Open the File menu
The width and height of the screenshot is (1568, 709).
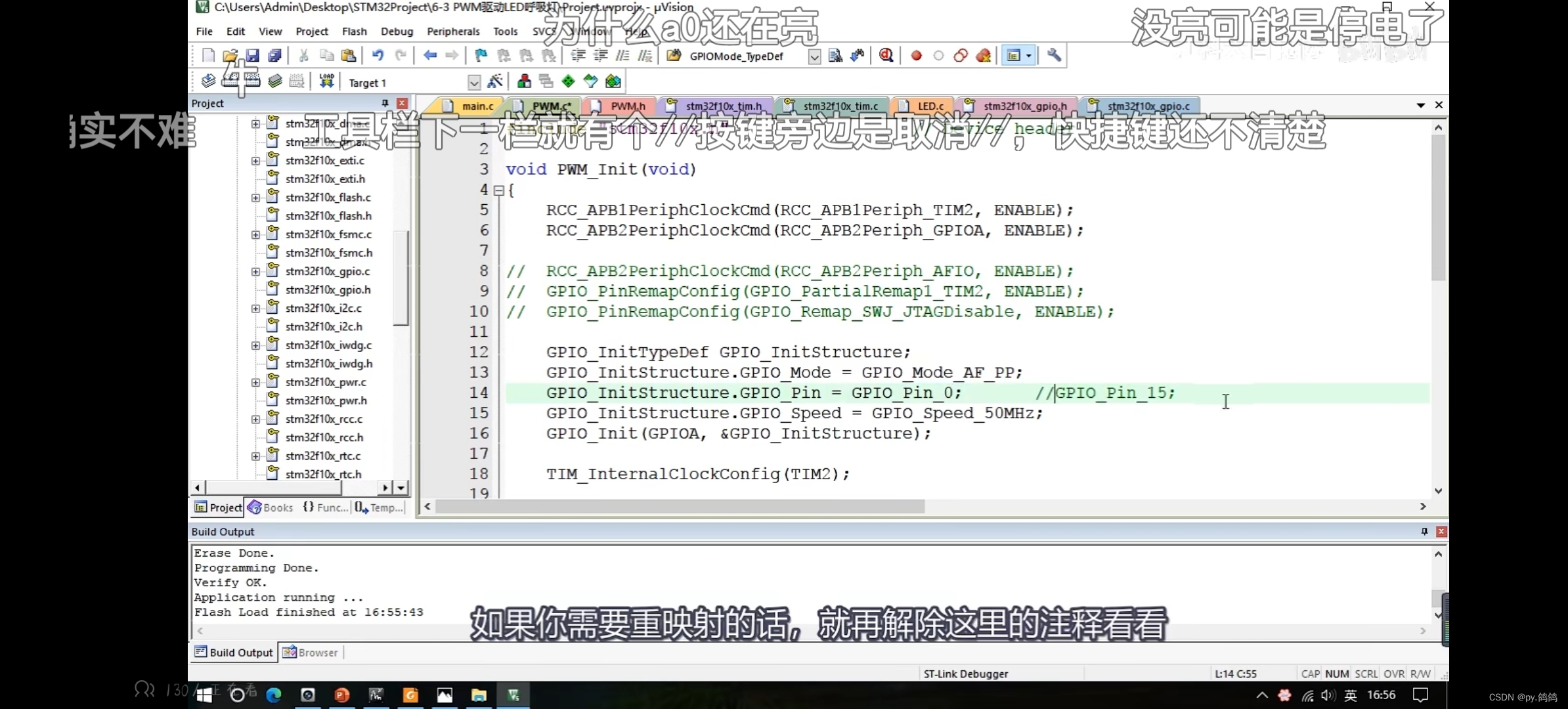[204, 31]
